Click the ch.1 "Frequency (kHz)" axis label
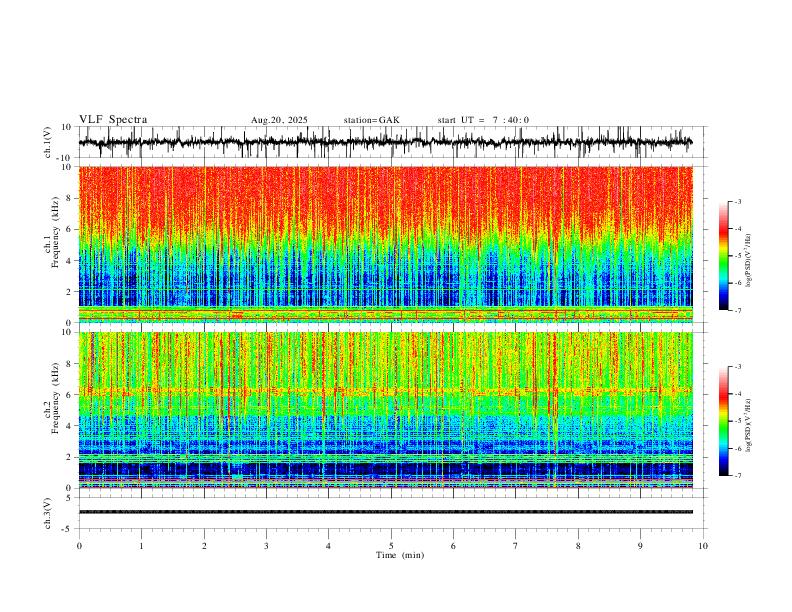 (56, 231)
